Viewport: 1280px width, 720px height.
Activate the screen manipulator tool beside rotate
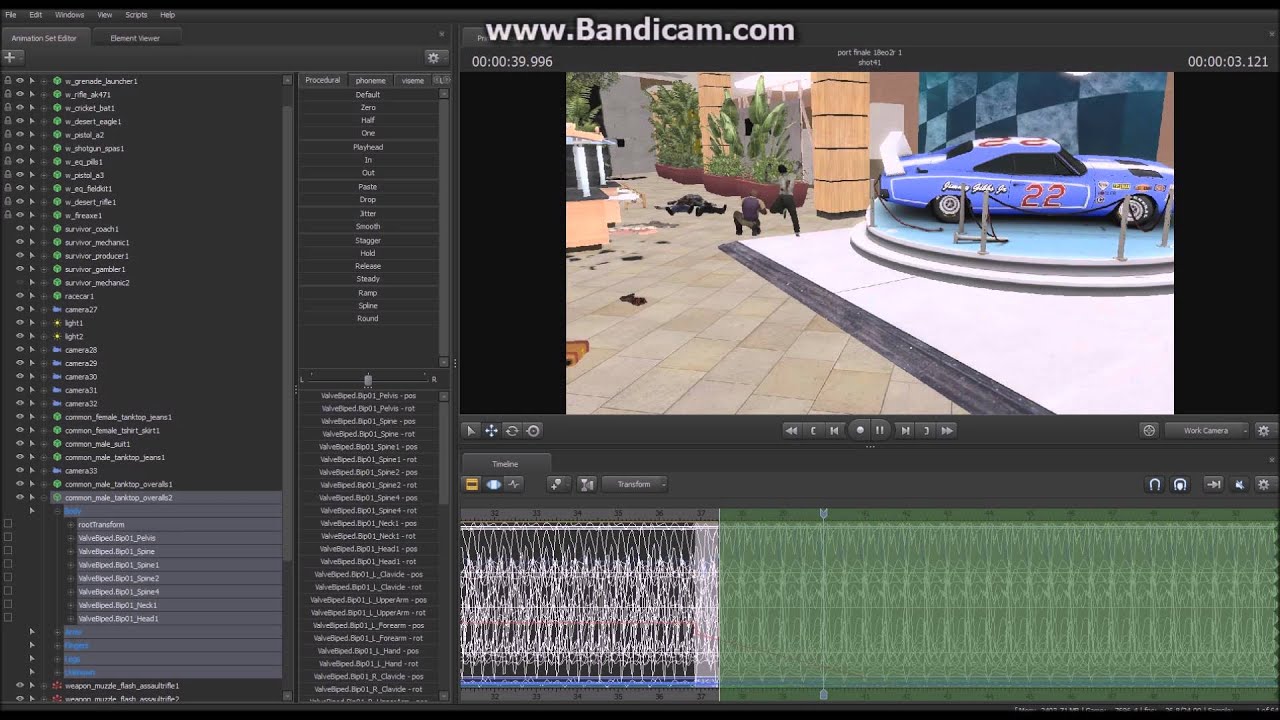point(533,431)
